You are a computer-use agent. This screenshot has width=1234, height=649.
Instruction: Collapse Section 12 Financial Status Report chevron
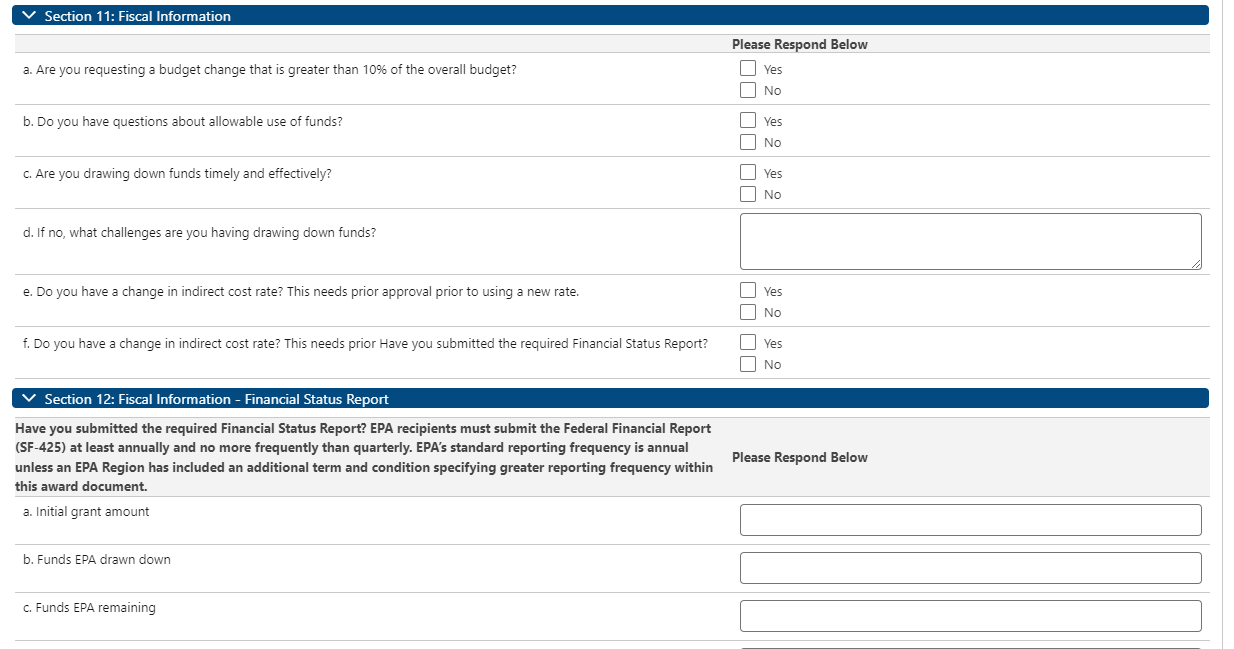click(x=29, y=399)
